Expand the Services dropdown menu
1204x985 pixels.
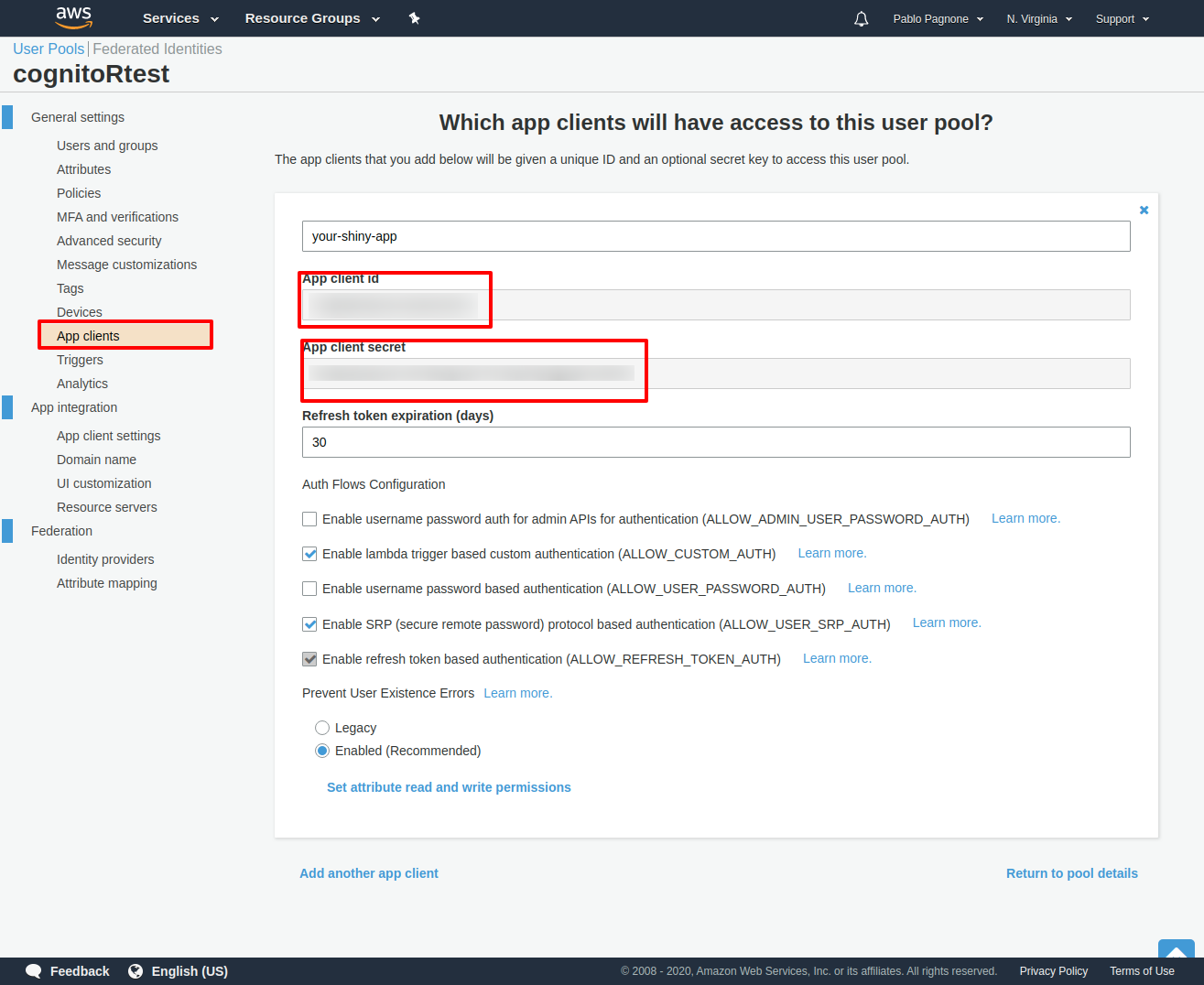180,18
